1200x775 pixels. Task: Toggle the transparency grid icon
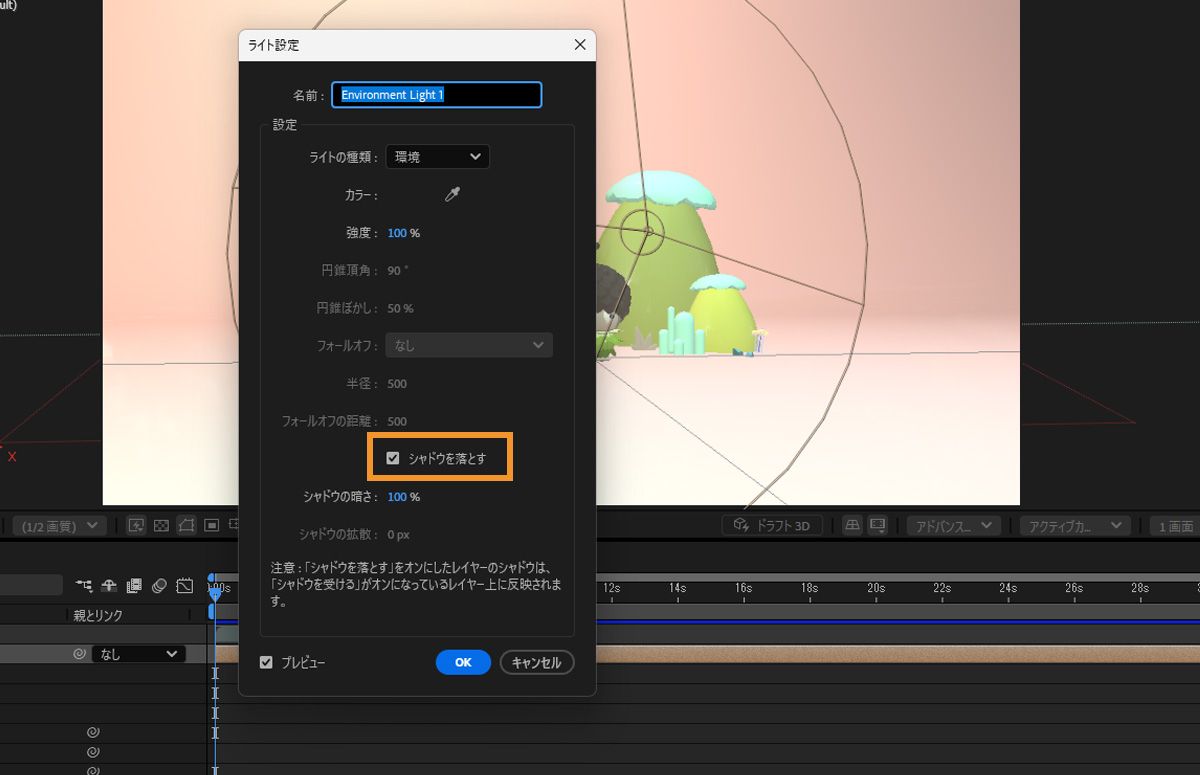coord(161,527)
